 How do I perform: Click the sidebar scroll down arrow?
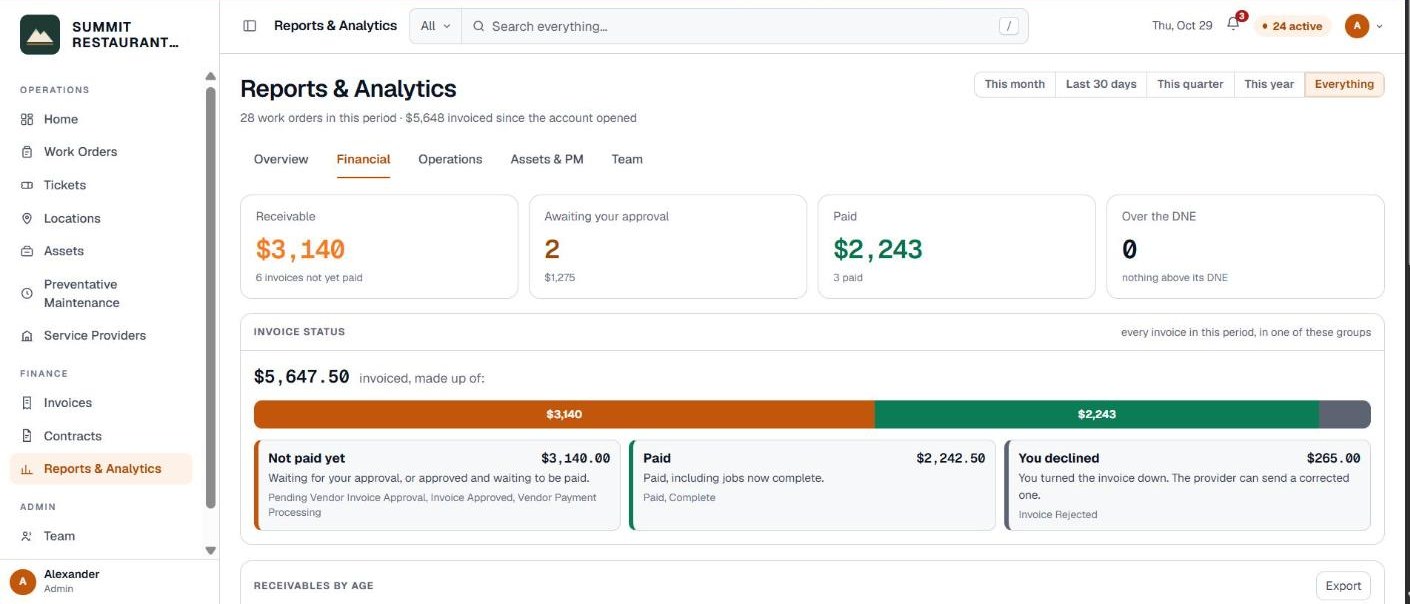tap(210, 550)
